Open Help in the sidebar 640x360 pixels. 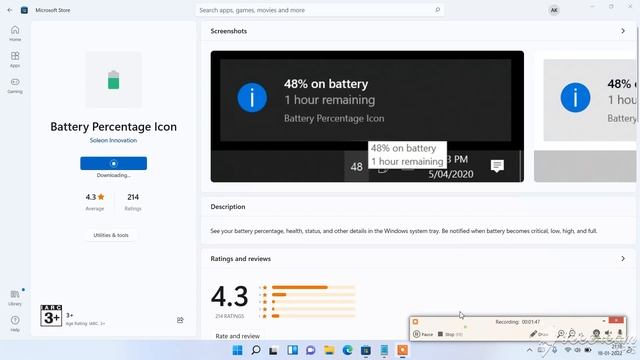(x=15, y=324)
